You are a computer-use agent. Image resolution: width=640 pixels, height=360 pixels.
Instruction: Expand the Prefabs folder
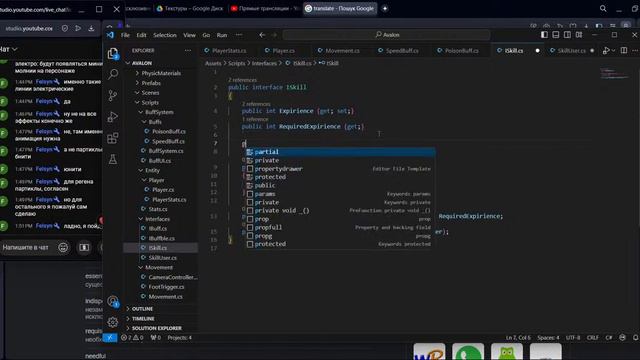tap(151, 83)
